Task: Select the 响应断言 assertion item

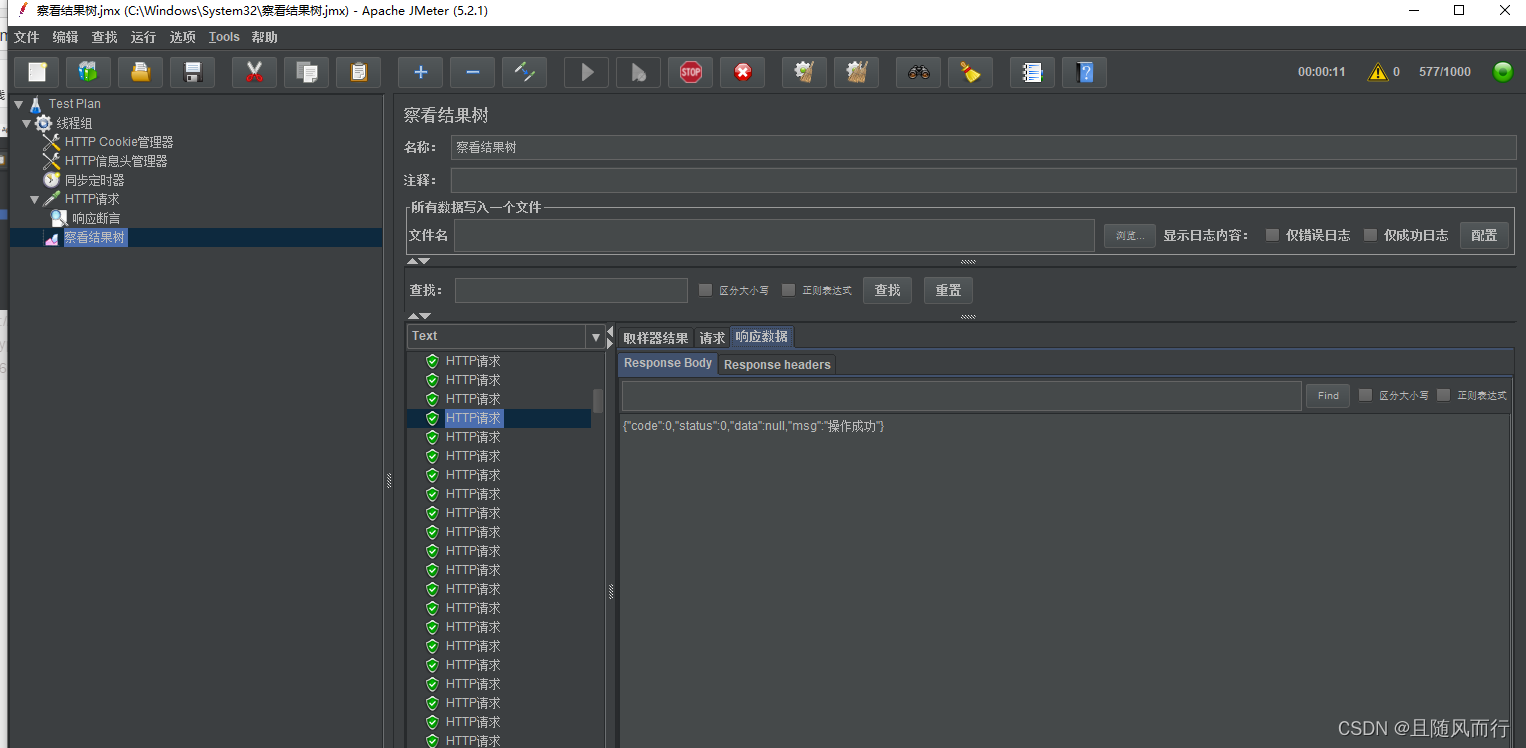Action: pyautogui.click(x=96, y=218)
